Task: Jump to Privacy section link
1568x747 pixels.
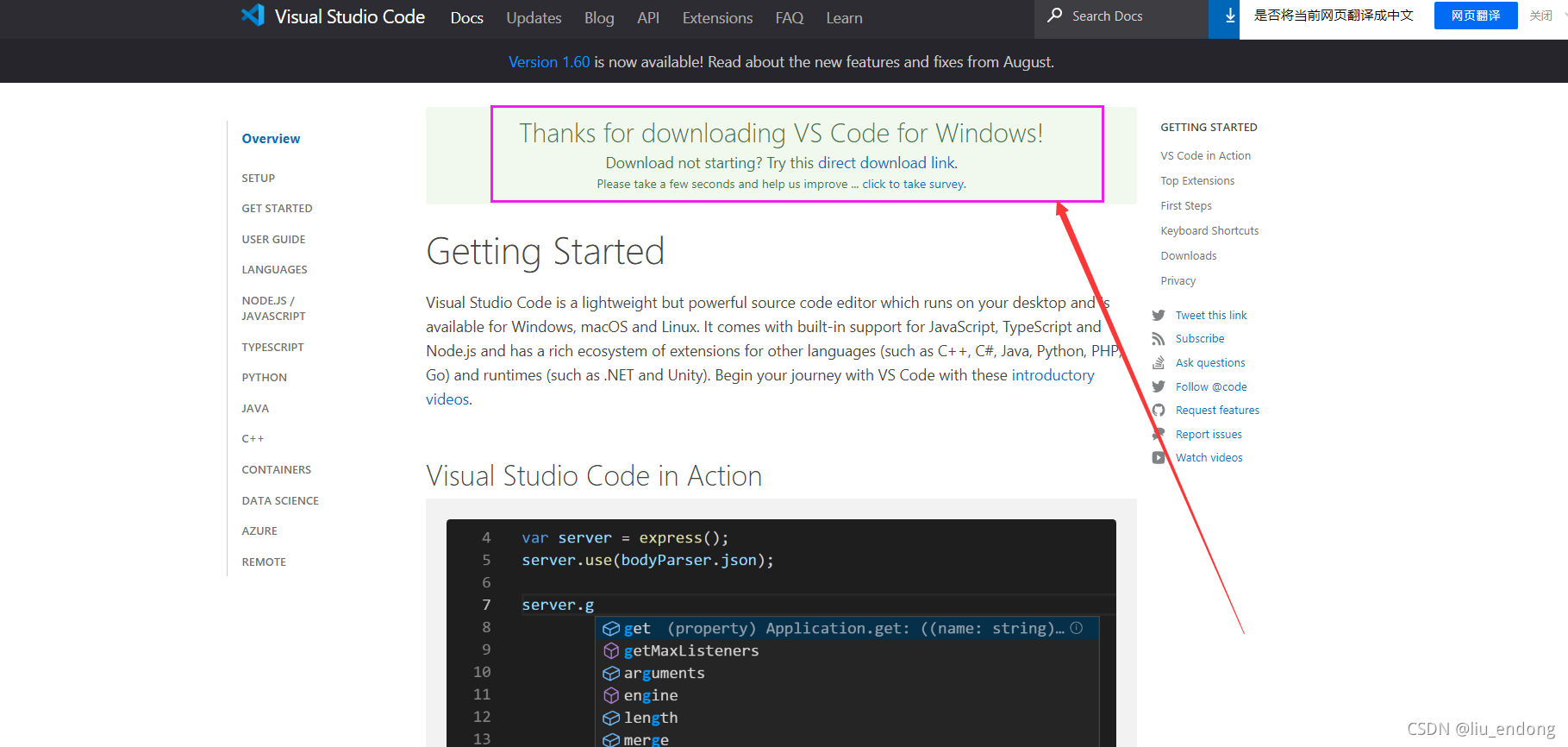Action: tap(1178, 281)
